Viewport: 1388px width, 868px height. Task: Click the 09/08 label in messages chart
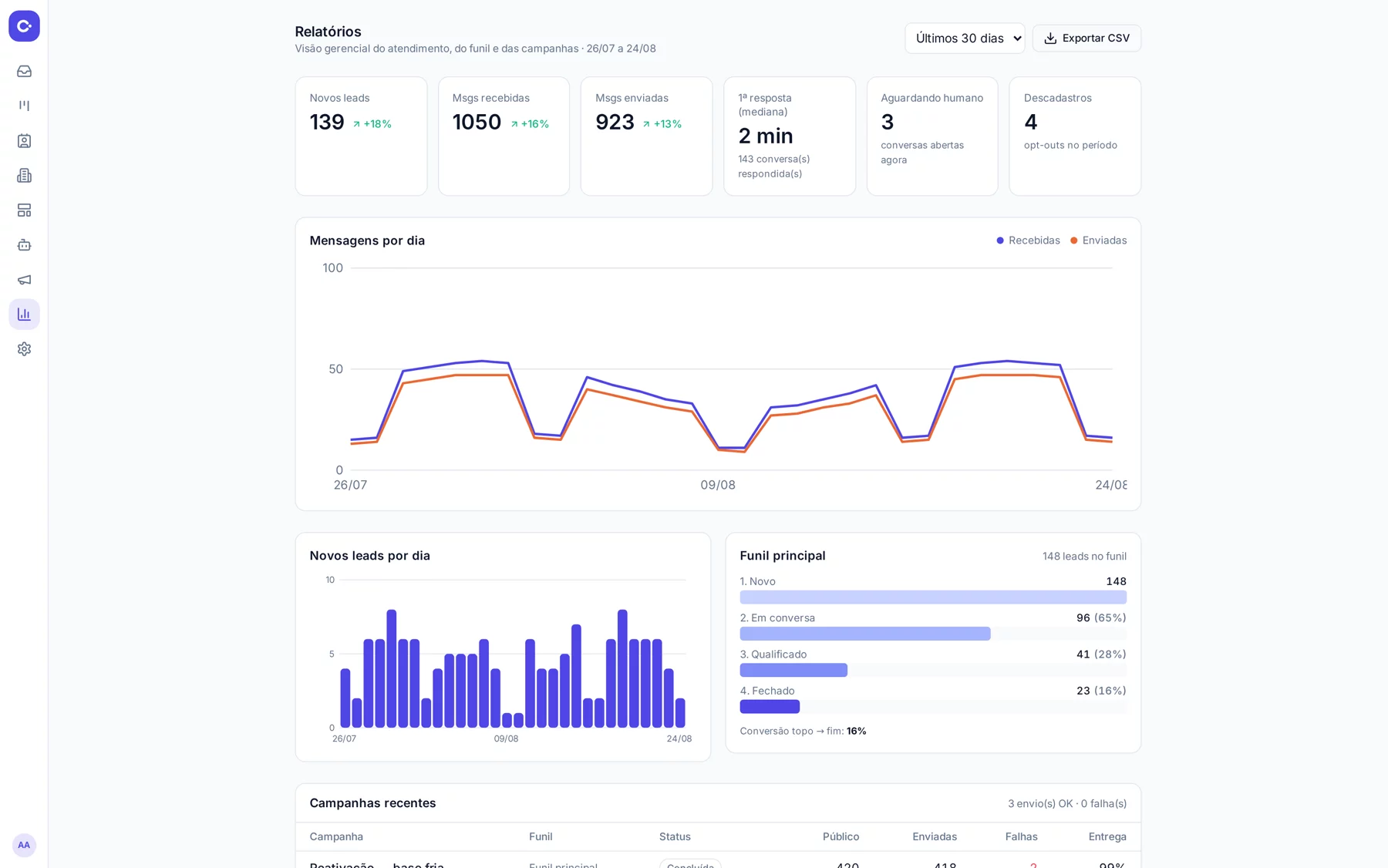[x=718, y=485]
